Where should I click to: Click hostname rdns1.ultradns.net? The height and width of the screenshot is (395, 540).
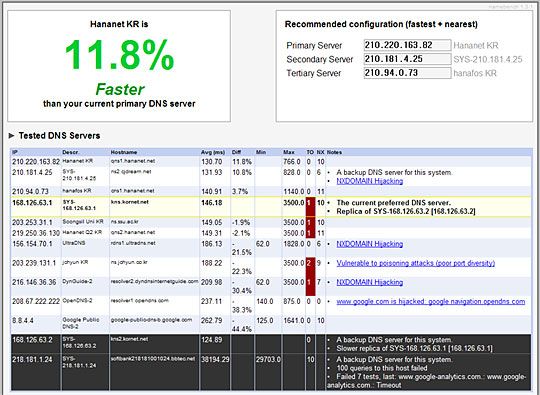point(133,243)
